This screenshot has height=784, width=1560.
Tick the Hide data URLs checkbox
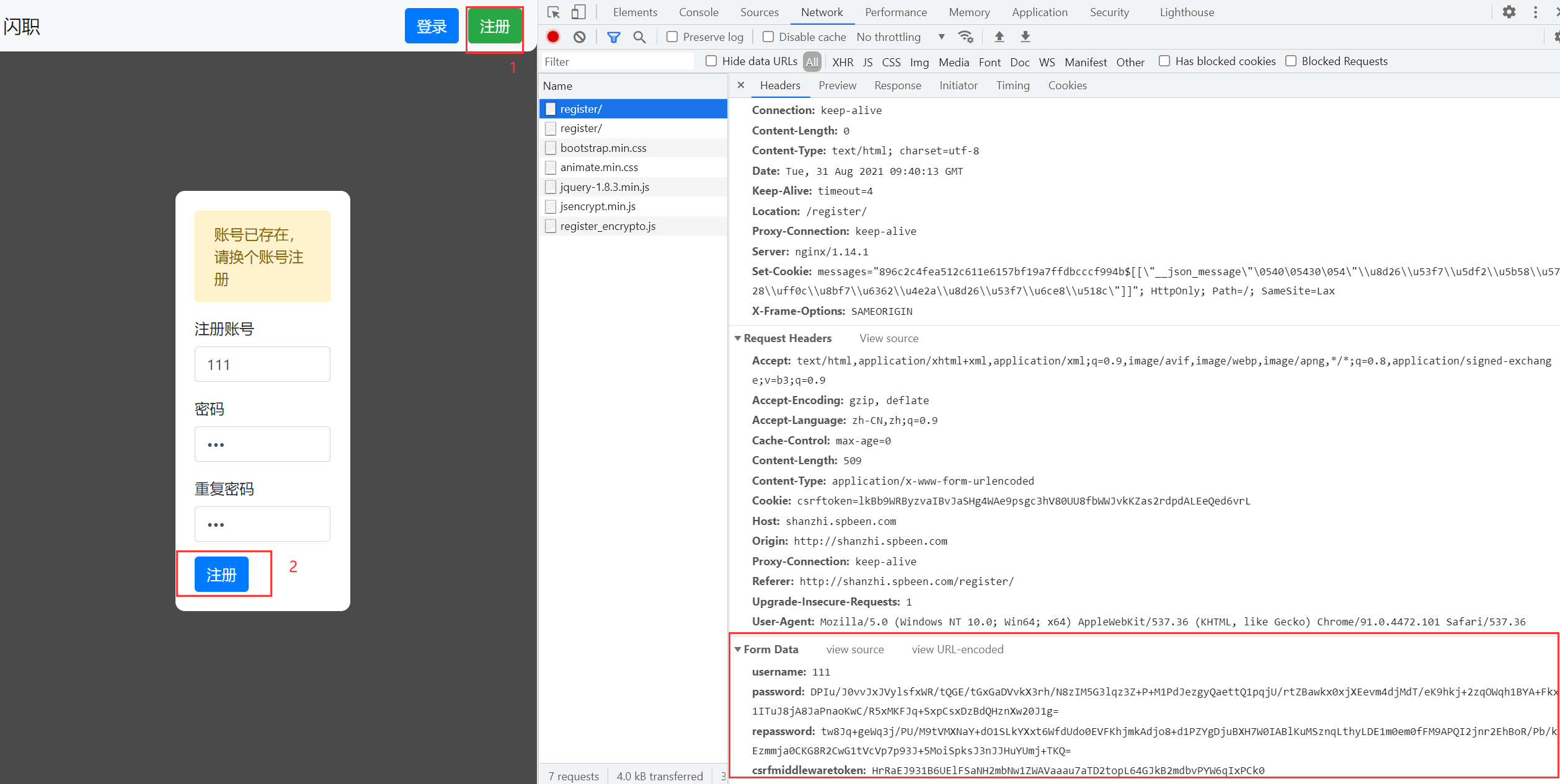pos(711,61)
